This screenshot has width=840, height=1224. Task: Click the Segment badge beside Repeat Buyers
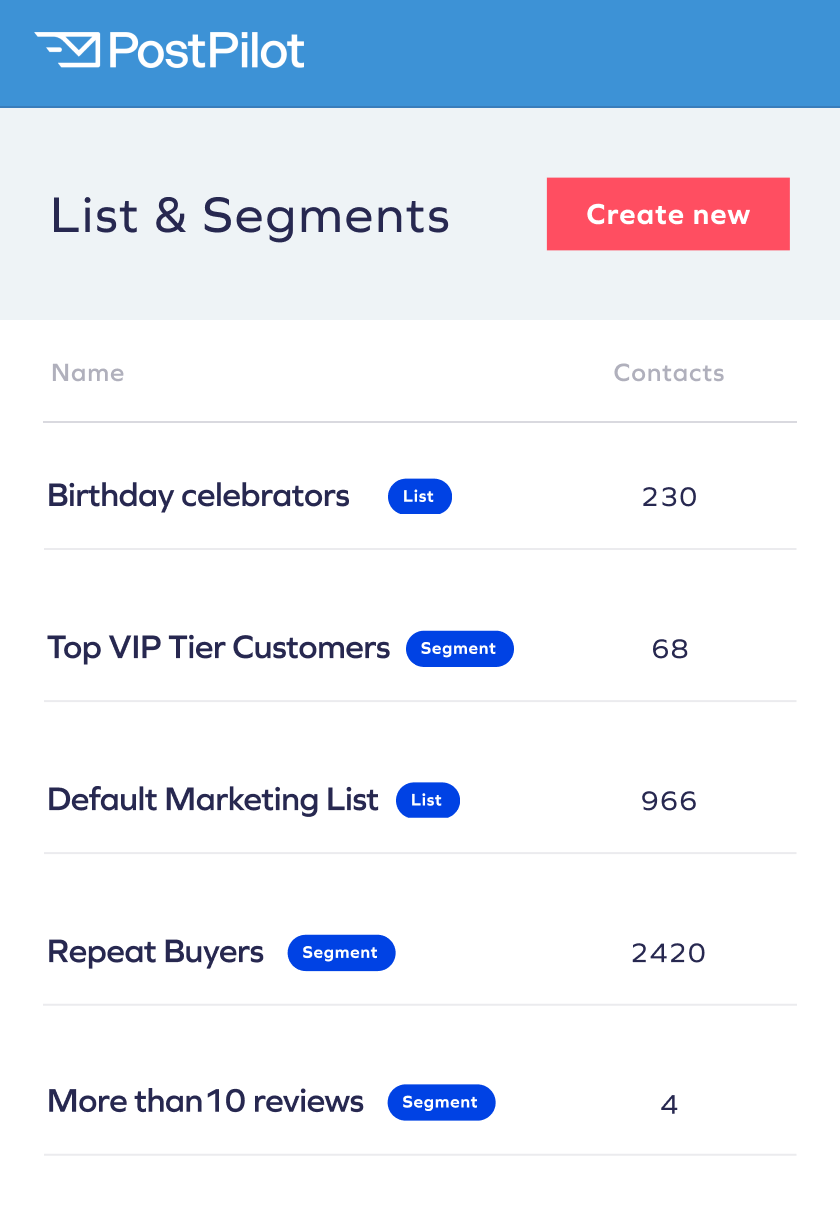(x=341, y=953)
